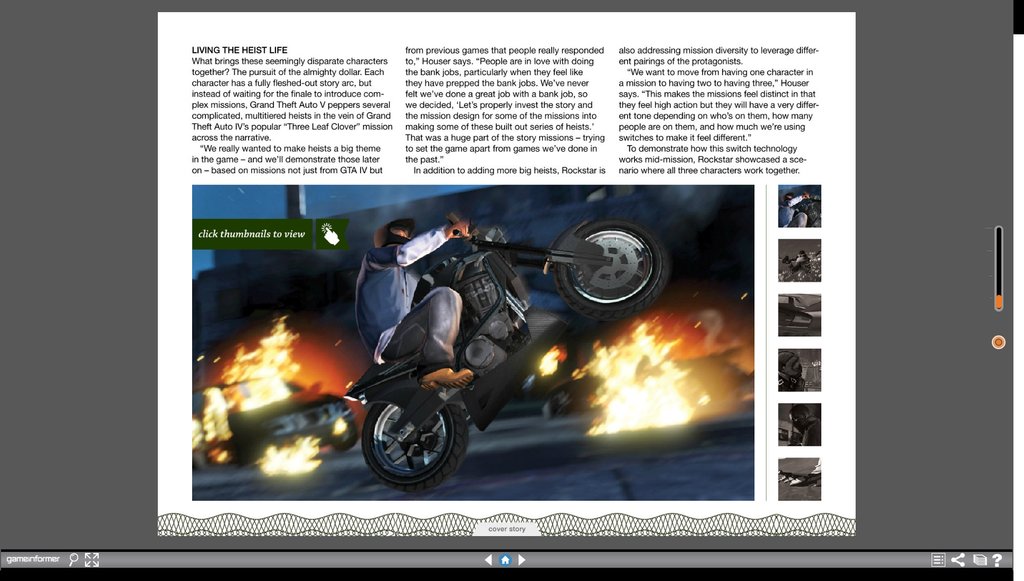The height and width of the screenshot is (581, 1024).
Task: Click the share icon
Action: 958,560
